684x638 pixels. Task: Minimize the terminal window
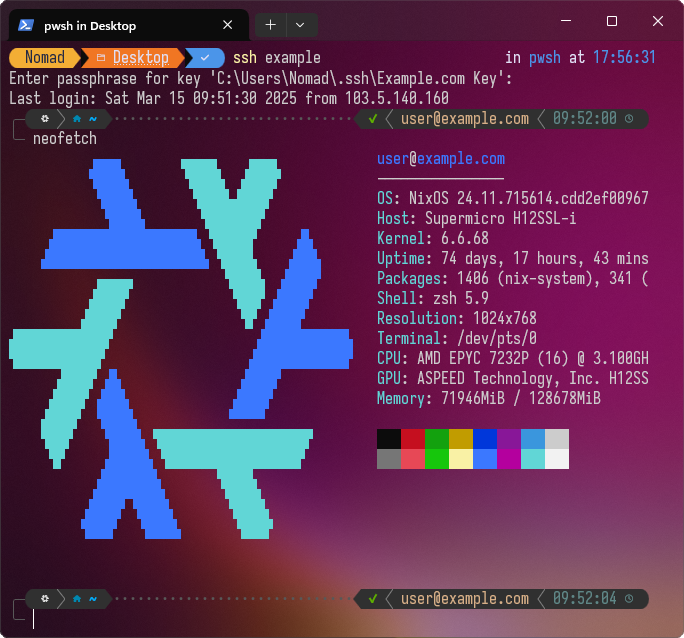[x=566, y=20]
